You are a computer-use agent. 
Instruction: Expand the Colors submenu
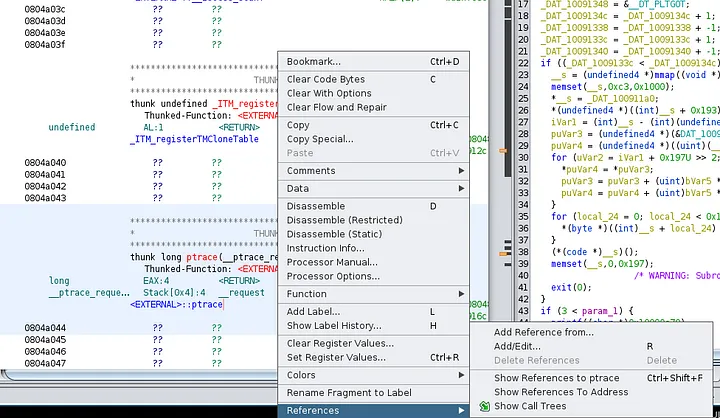[373, 375]
